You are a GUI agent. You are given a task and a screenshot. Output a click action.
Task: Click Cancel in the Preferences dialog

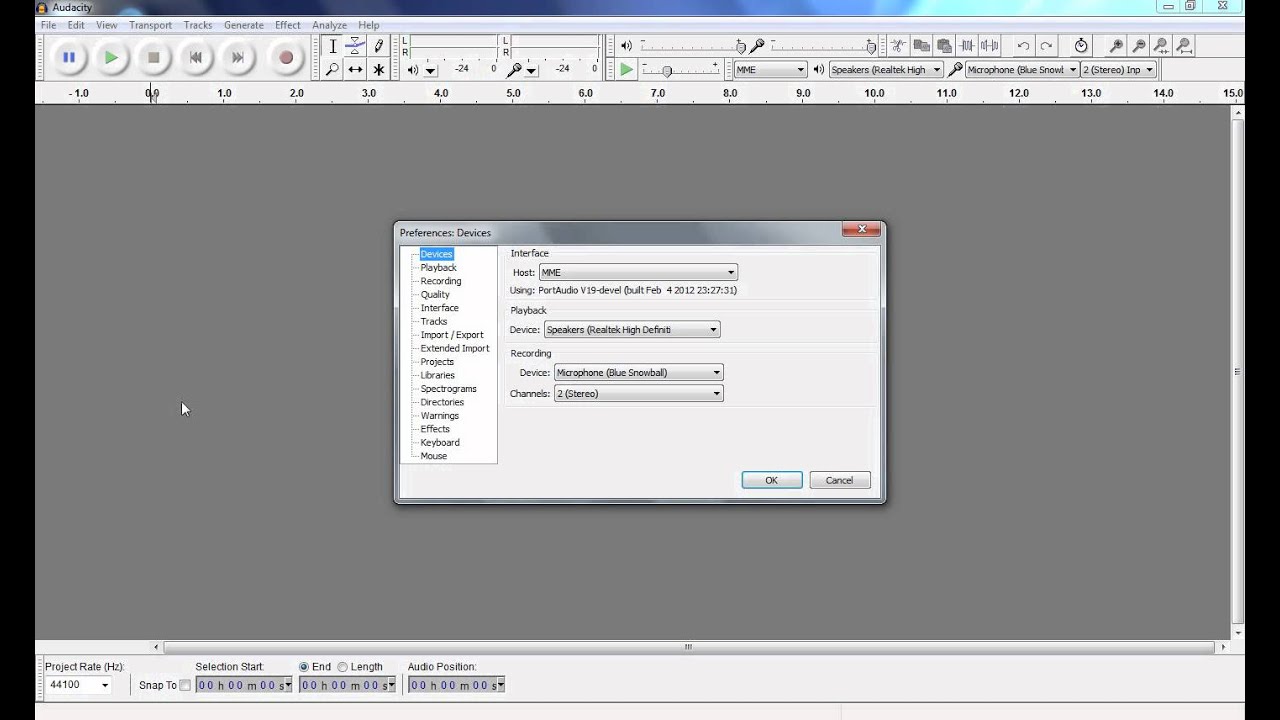pyautogui.click(x=839, y=480)
